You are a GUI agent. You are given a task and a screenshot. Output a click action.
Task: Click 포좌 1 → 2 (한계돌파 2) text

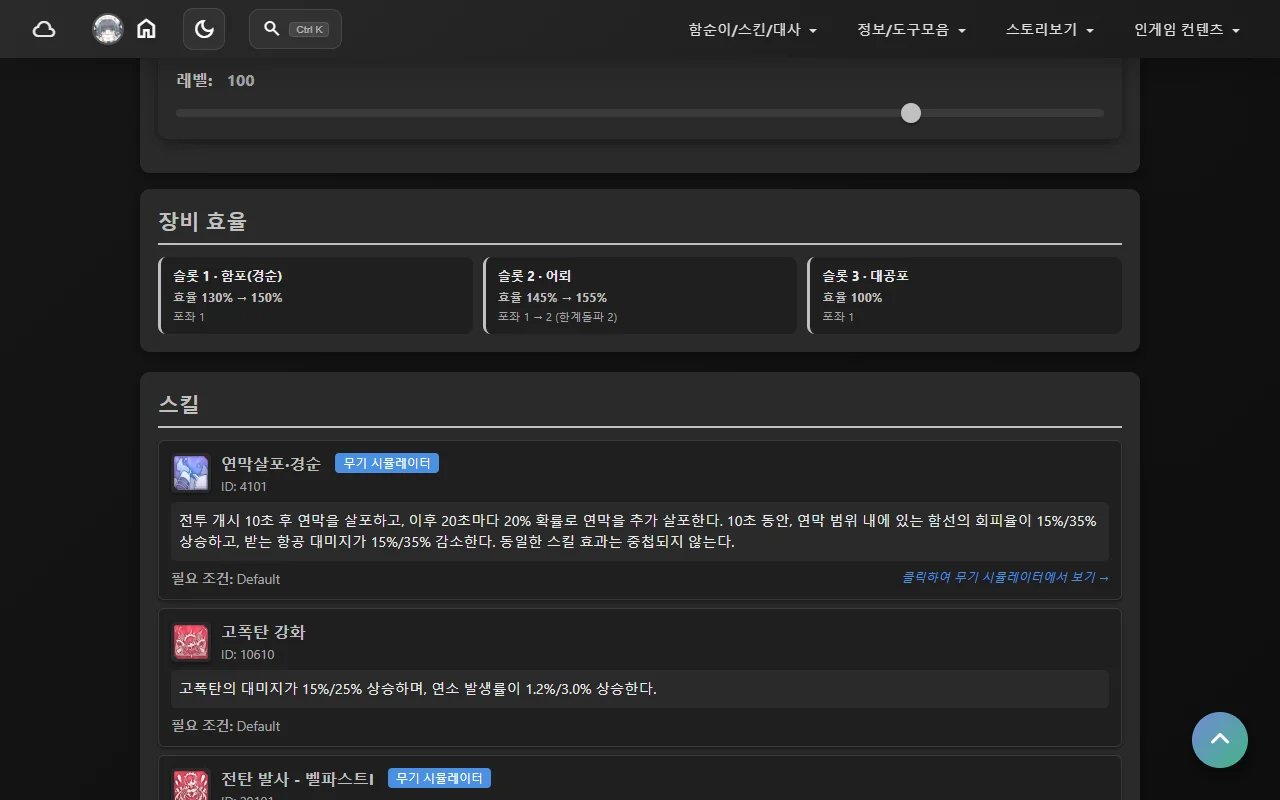(x=557, y=317)
